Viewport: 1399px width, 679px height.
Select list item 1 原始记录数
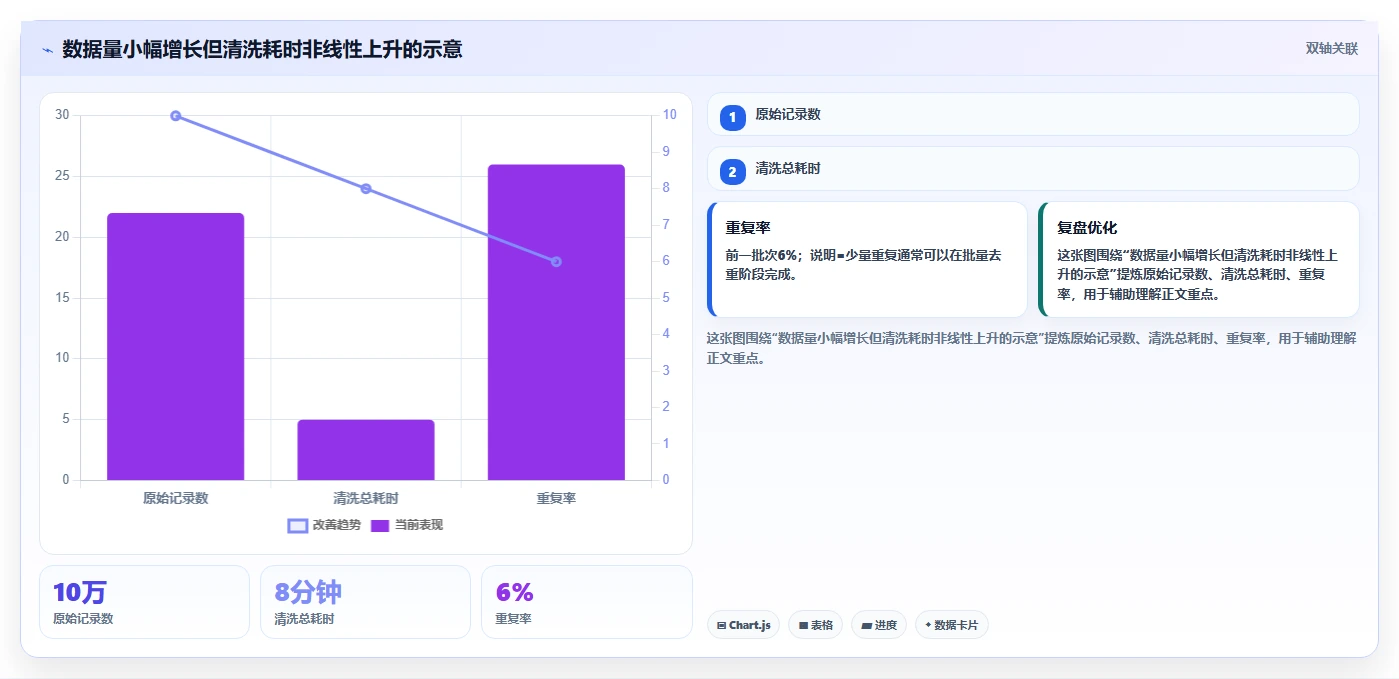[1033, 114]
